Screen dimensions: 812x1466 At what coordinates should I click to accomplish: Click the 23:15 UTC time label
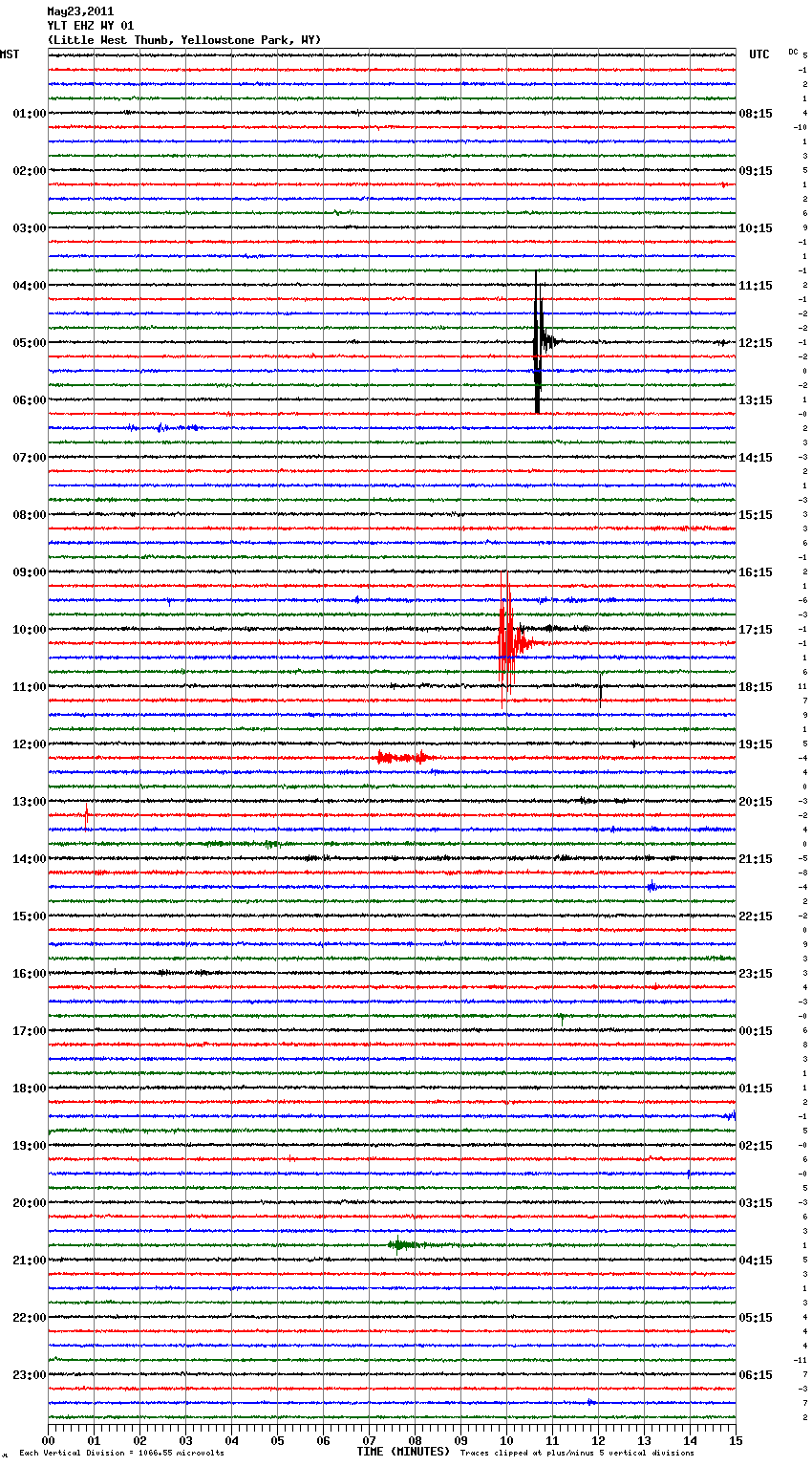(x=756, y=974)
